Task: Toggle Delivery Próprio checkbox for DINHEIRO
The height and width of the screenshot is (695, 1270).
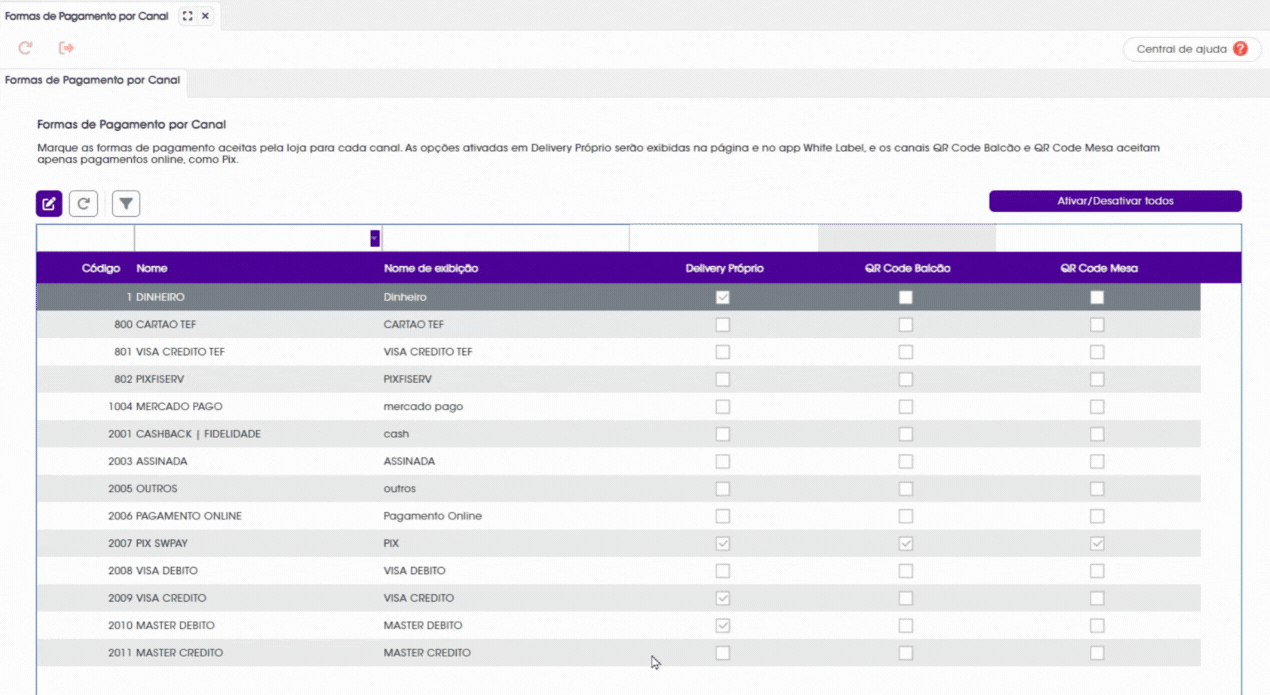Action: pos(723,297)
